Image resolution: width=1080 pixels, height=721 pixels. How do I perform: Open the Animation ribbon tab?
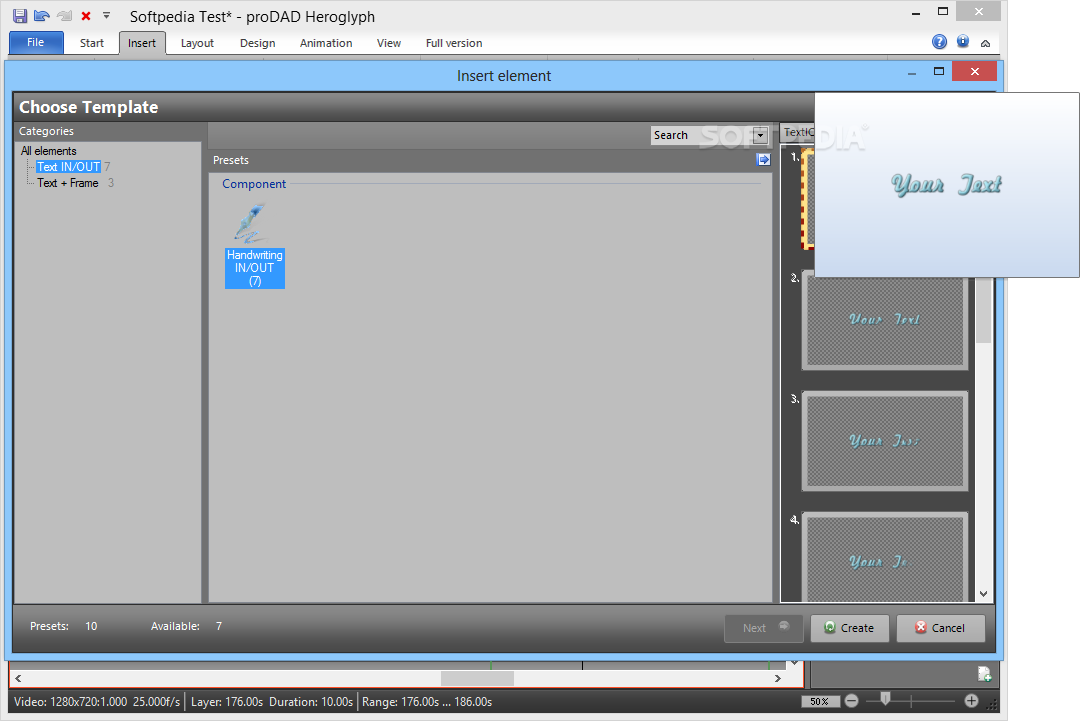pos(326,43)
